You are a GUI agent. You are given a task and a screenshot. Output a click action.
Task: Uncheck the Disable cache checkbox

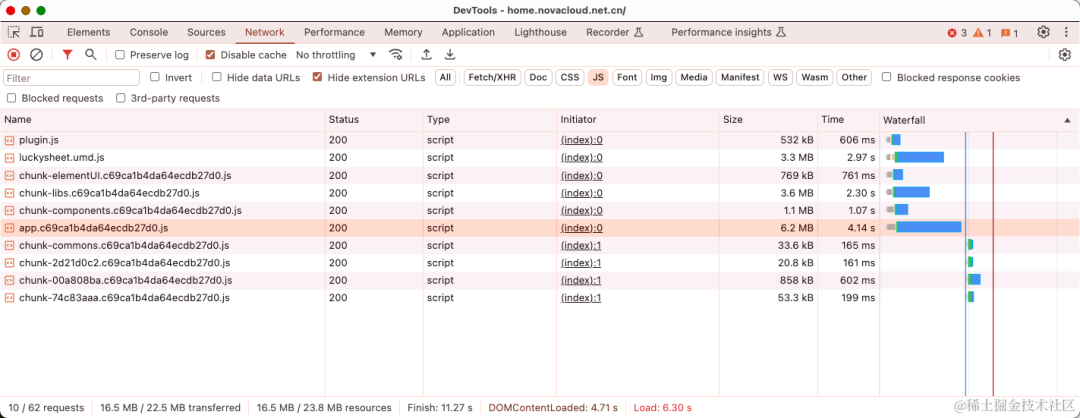[211, 54]
